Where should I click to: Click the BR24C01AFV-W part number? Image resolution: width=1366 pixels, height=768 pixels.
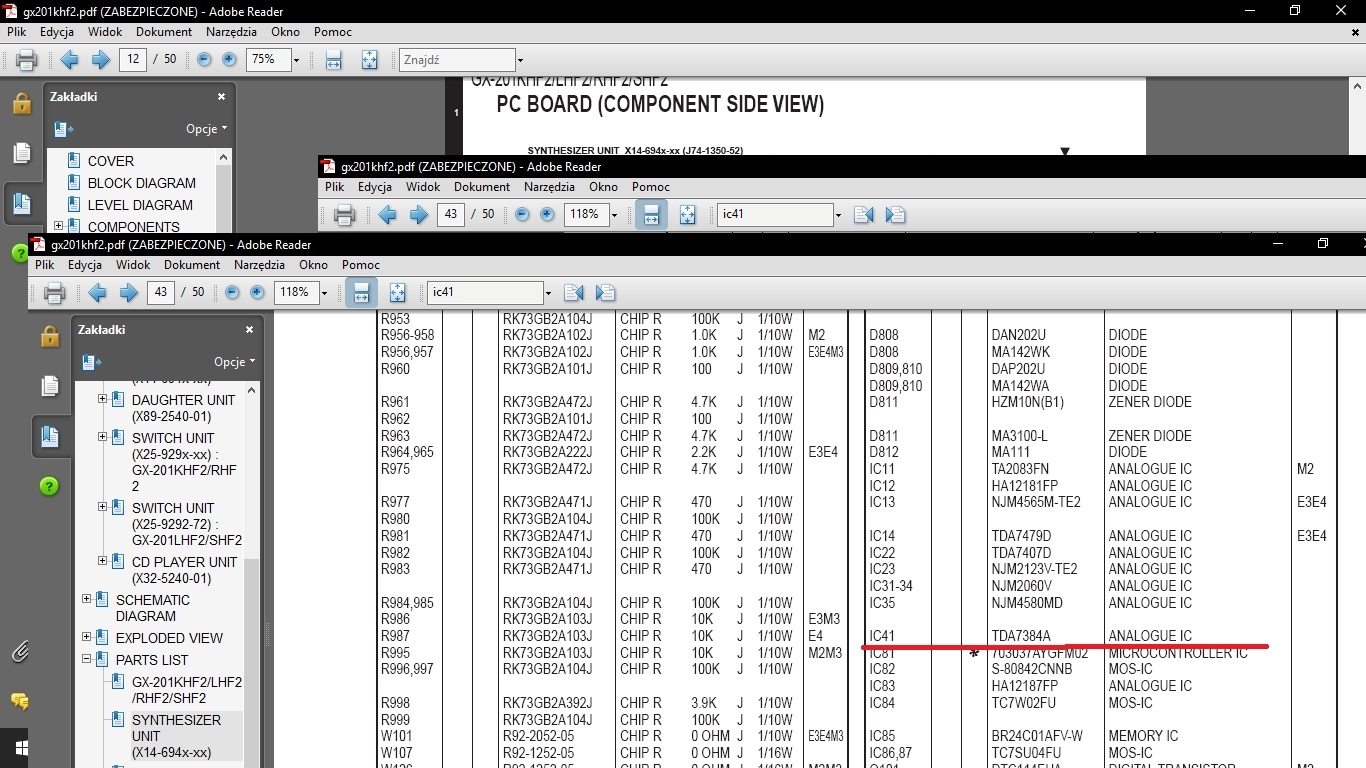(1037, 736)
